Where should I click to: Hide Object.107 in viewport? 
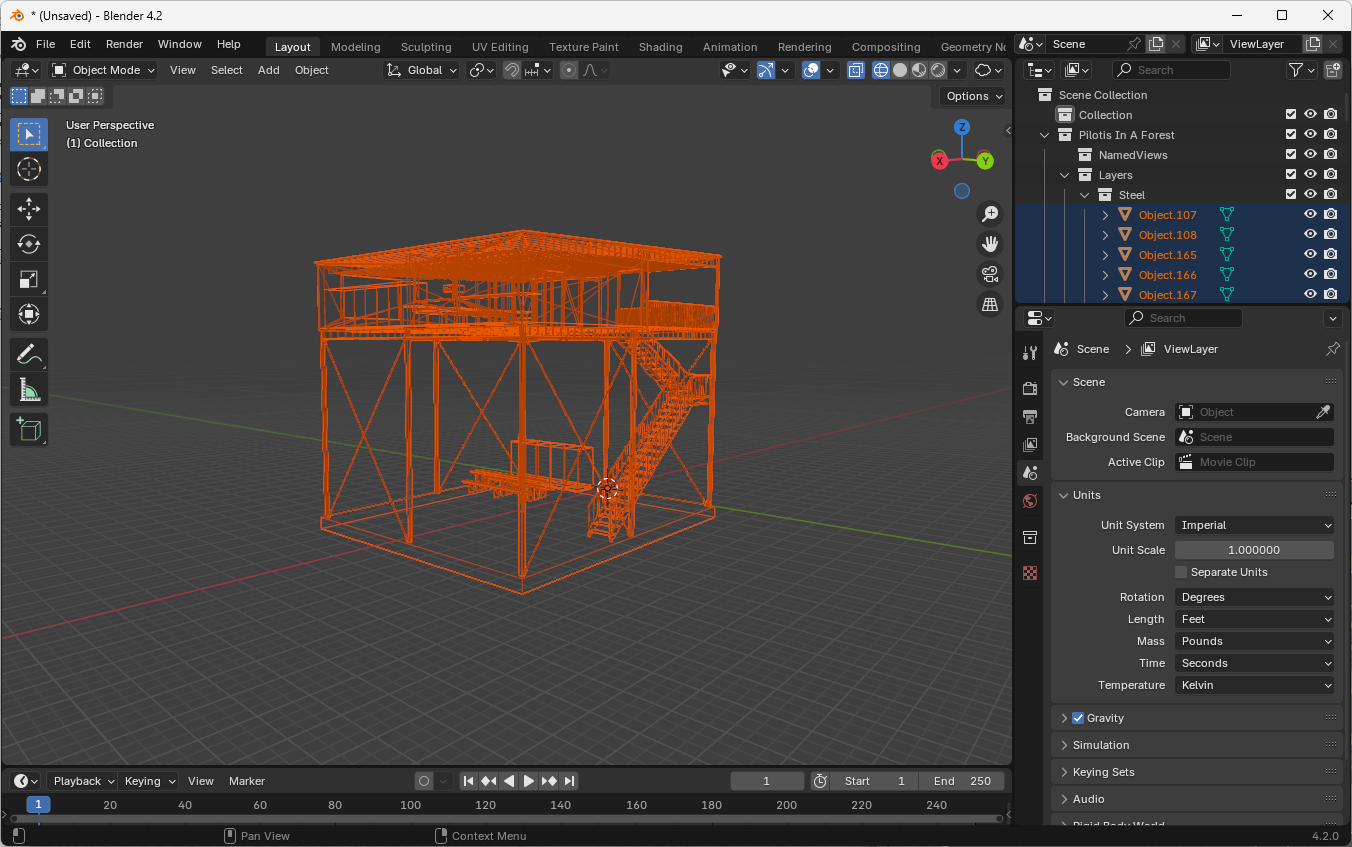pos(1310,214)
